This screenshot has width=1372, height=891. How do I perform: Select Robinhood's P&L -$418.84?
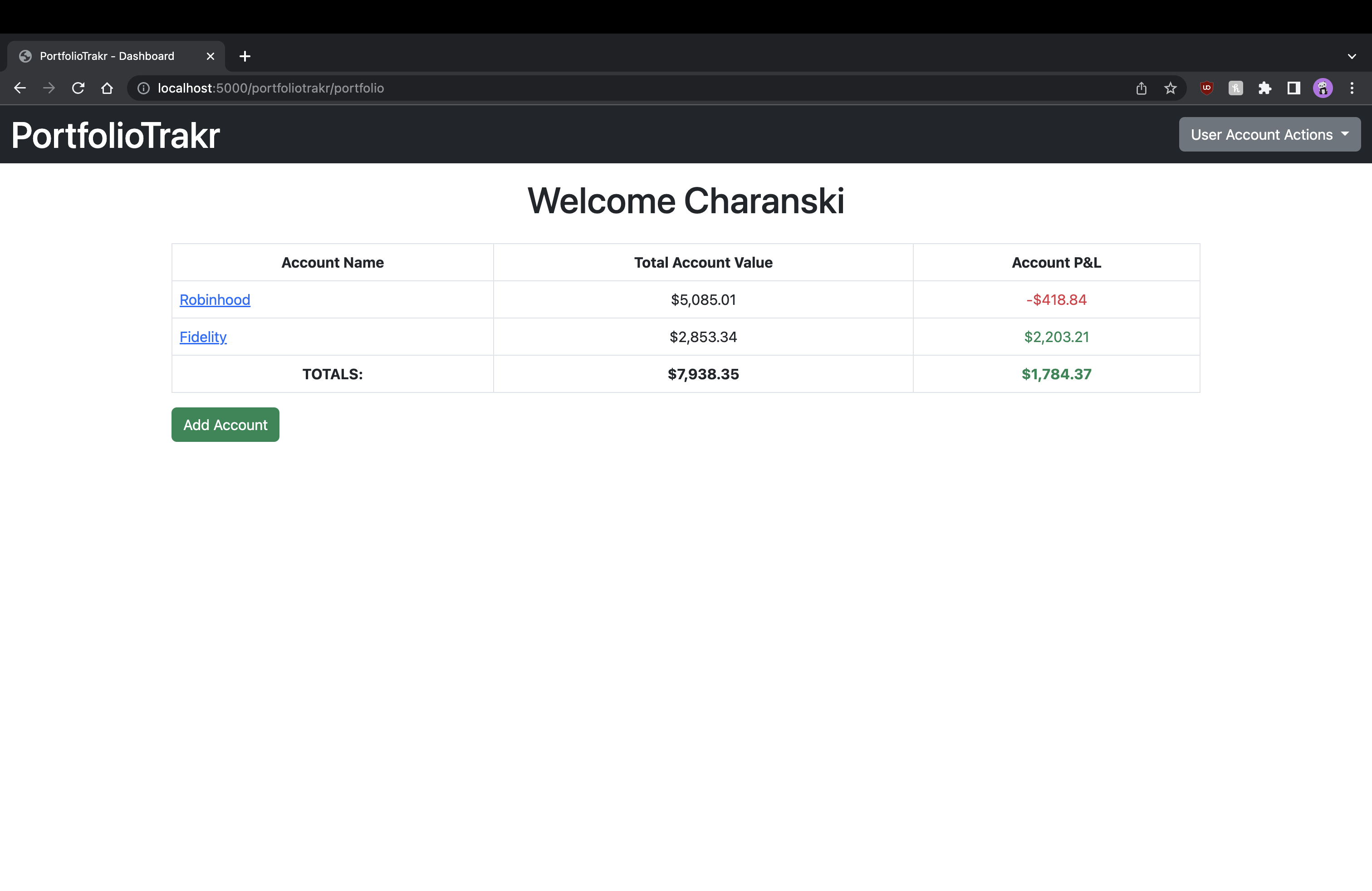click(1056, 300)
